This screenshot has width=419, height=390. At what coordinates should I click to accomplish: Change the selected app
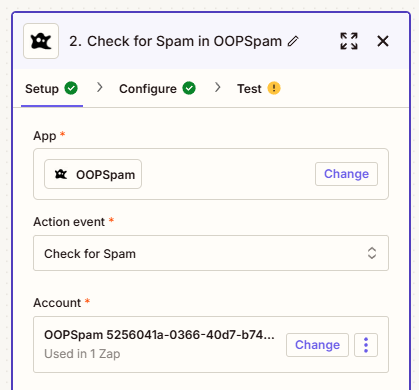pos(346,174)
